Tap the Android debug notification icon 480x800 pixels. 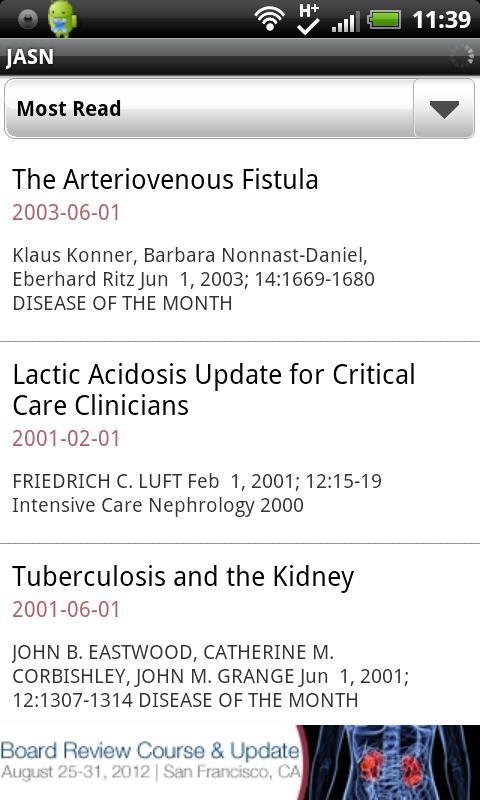click(x=62, y=20)
